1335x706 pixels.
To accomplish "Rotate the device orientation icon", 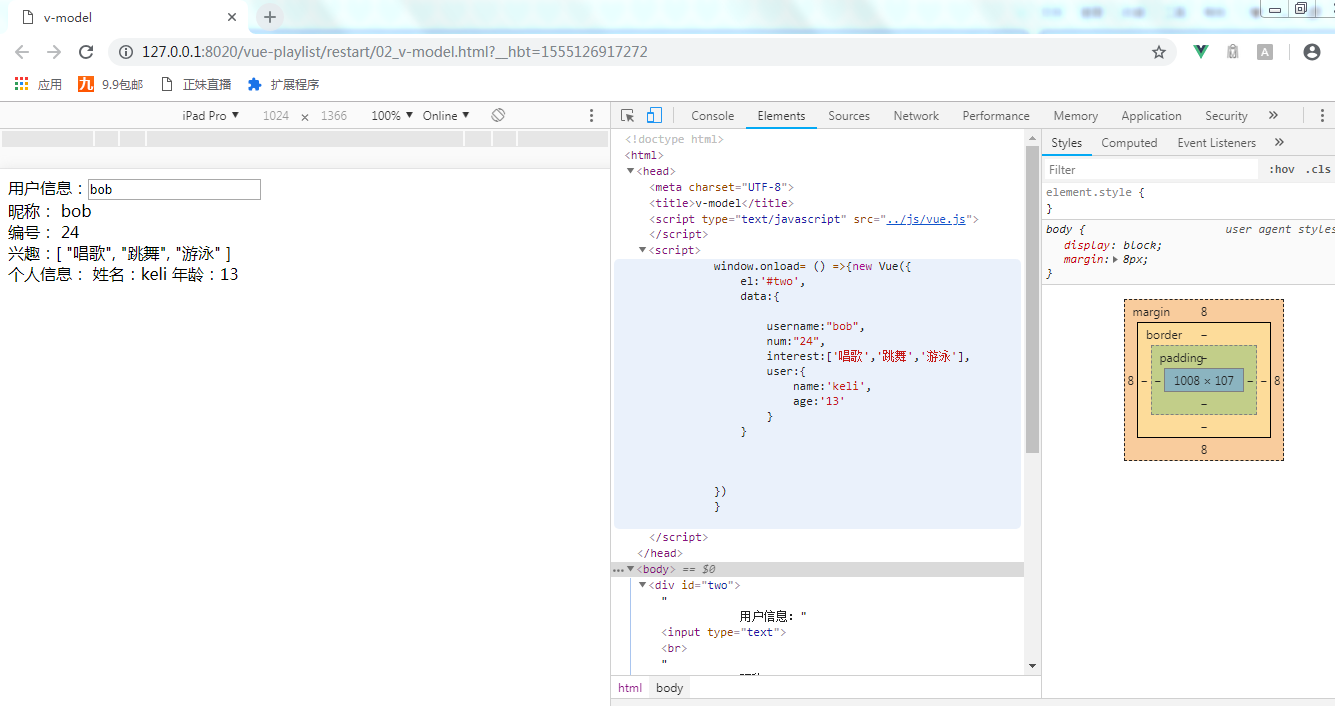I will [x=498, y=116].
